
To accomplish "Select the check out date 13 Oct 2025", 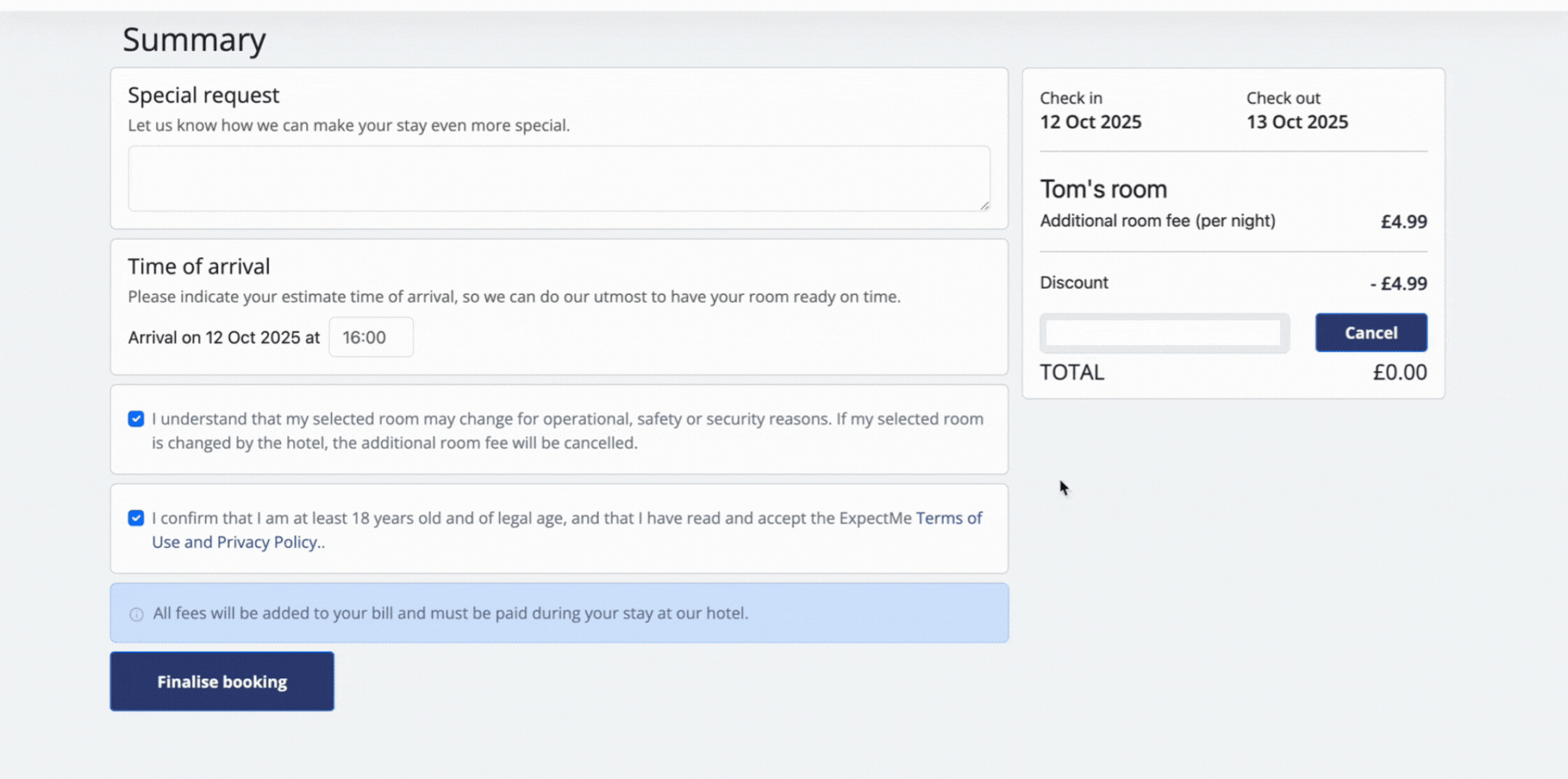I will [x=1297, y=123].
